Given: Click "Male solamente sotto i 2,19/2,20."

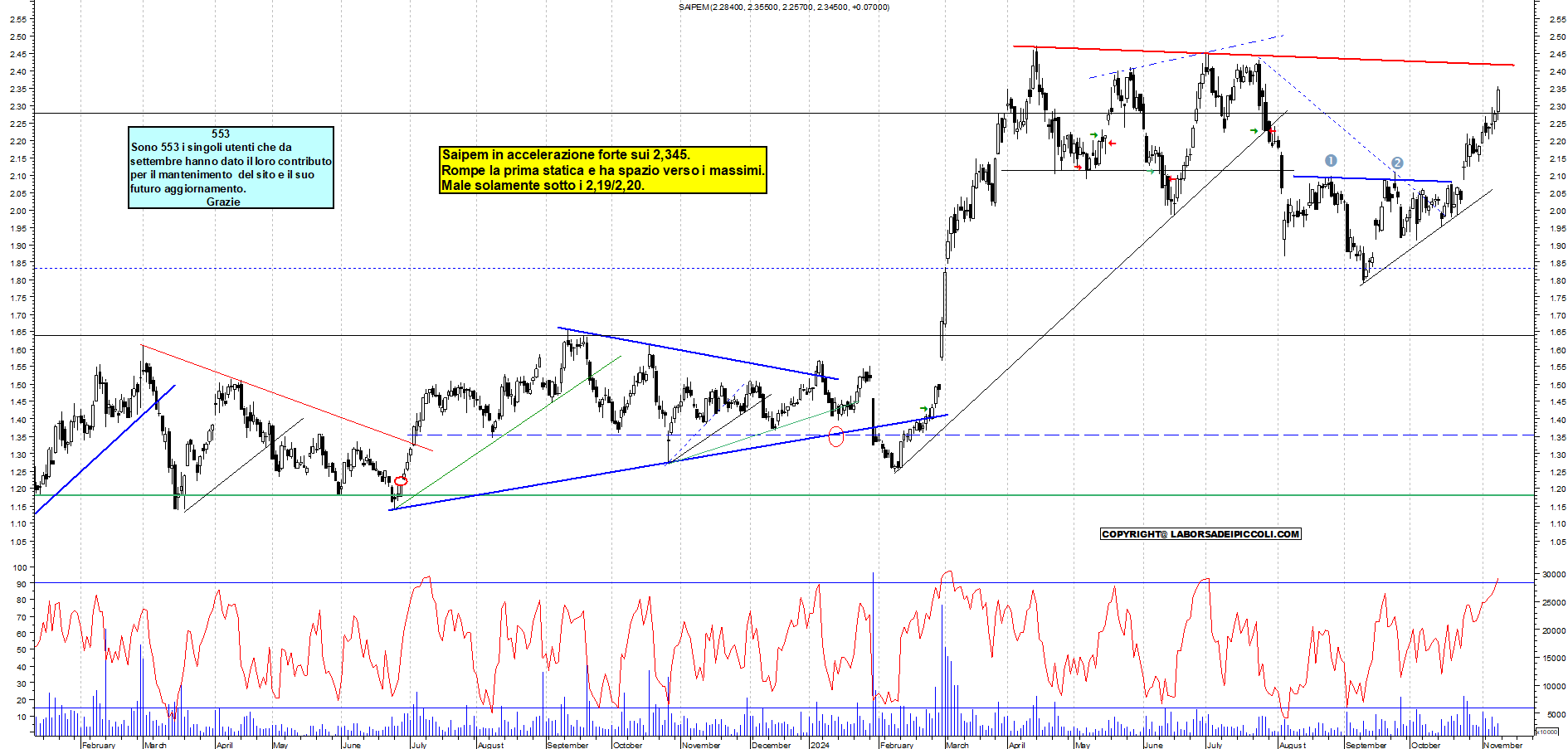Looking at the screenshot, I should coord(543,185).
